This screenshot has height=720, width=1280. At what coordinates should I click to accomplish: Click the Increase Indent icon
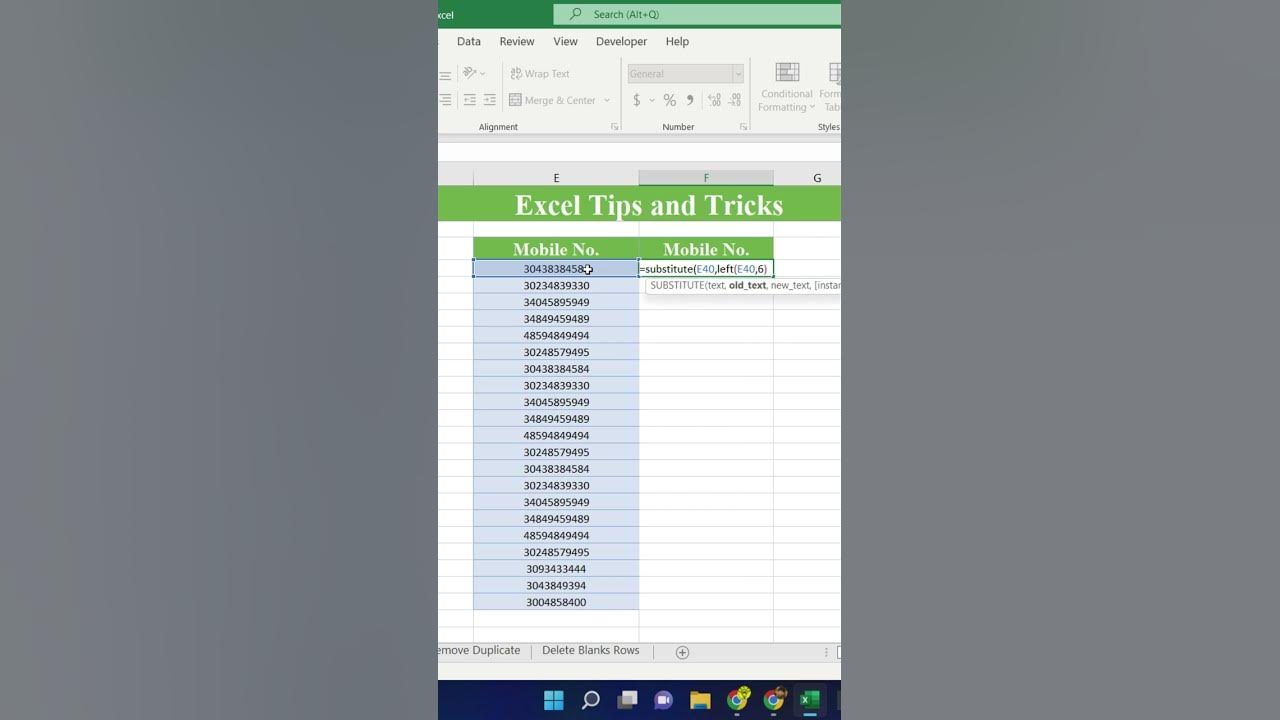[489, 100]
